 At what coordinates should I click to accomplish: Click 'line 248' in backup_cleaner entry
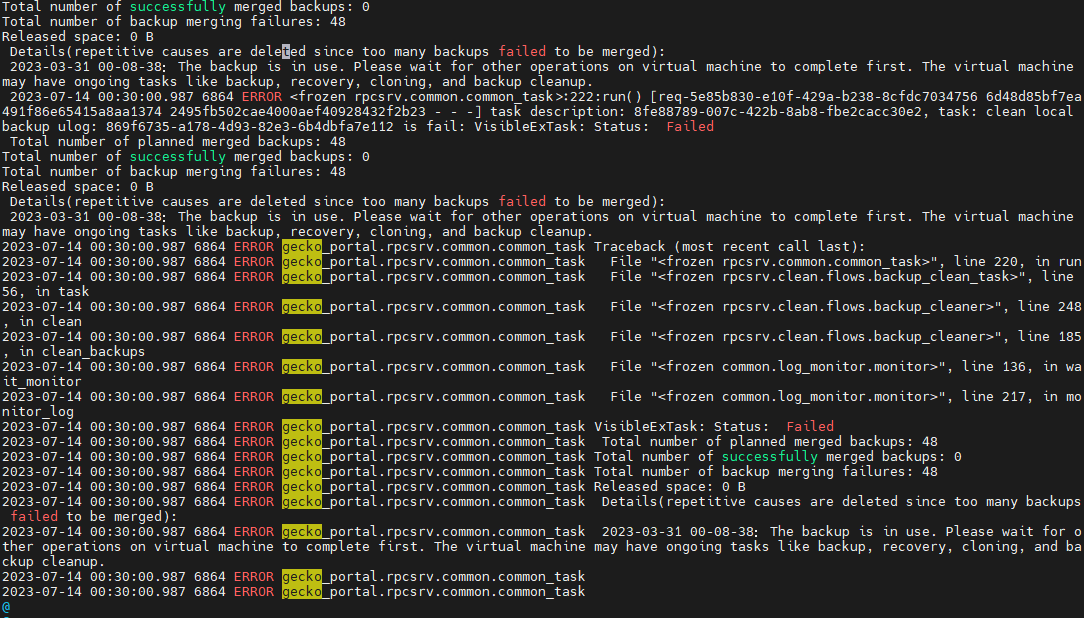[x=1049, y=307]
